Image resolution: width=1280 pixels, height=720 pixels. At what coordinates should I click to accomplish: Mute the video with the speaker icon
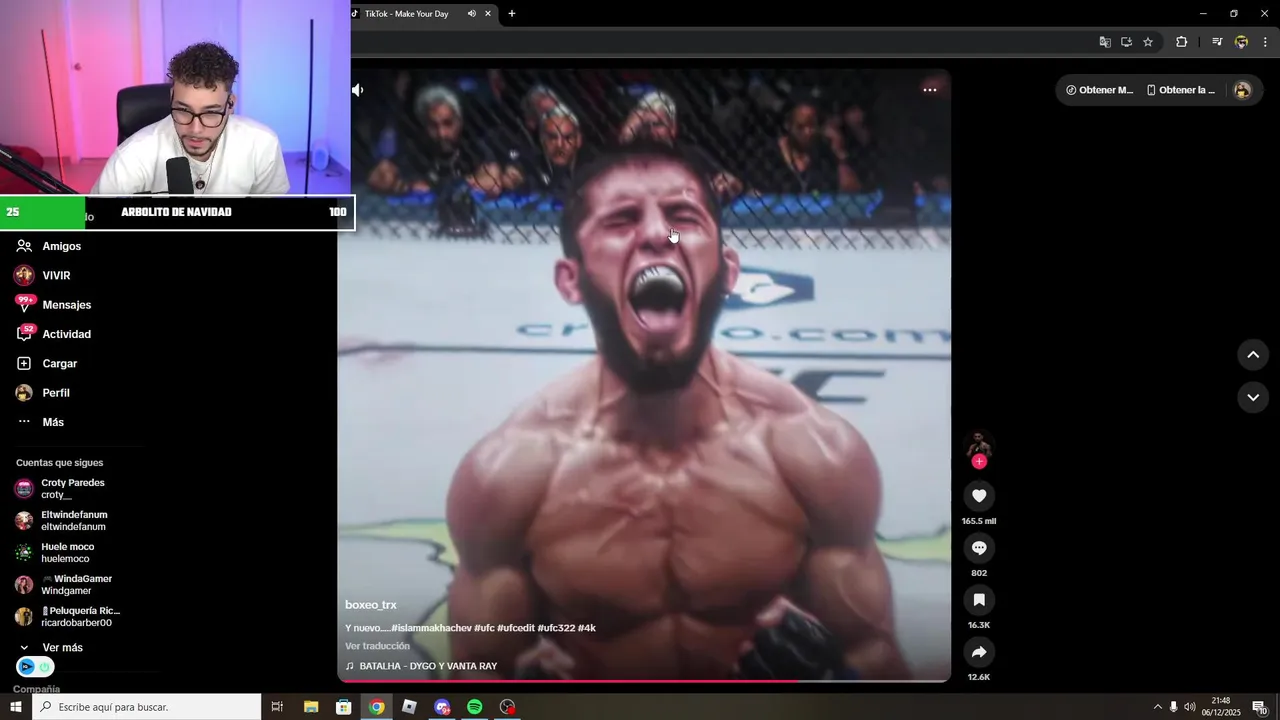click(358, 90)
